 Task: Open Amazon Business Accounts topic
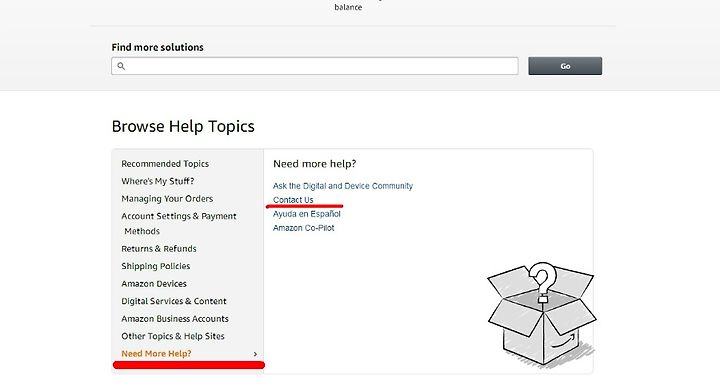coord(175,319)
